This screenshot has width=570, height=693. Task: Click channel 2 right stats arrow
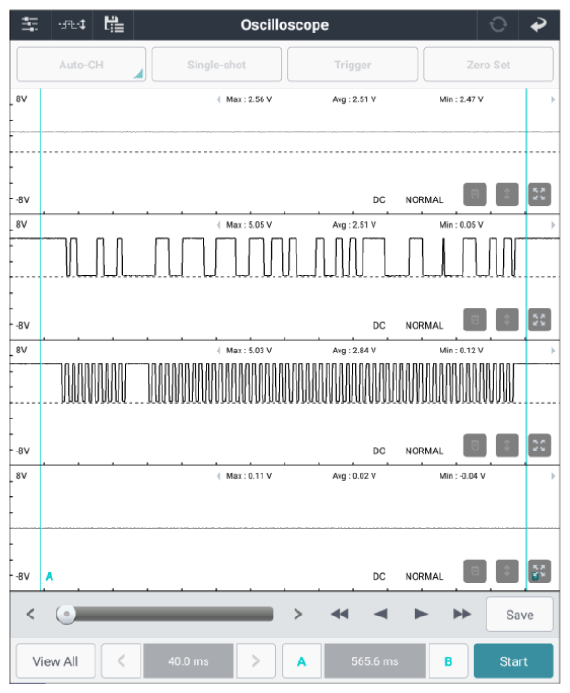553,225
